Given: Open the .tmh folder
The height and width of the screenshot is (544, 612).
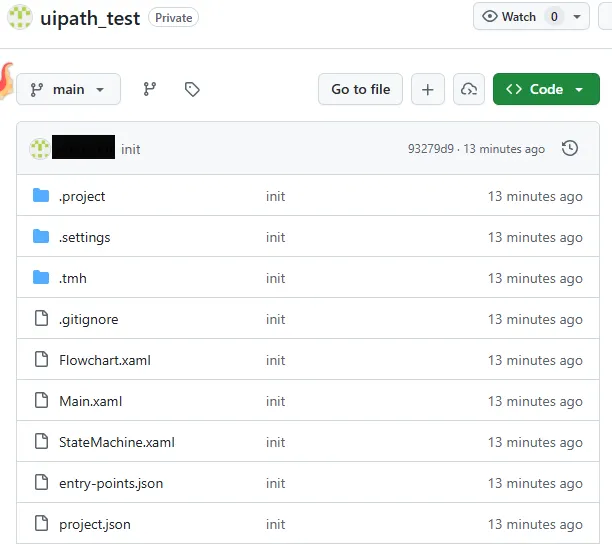Looking at the screenshot, I should point(73,278).
